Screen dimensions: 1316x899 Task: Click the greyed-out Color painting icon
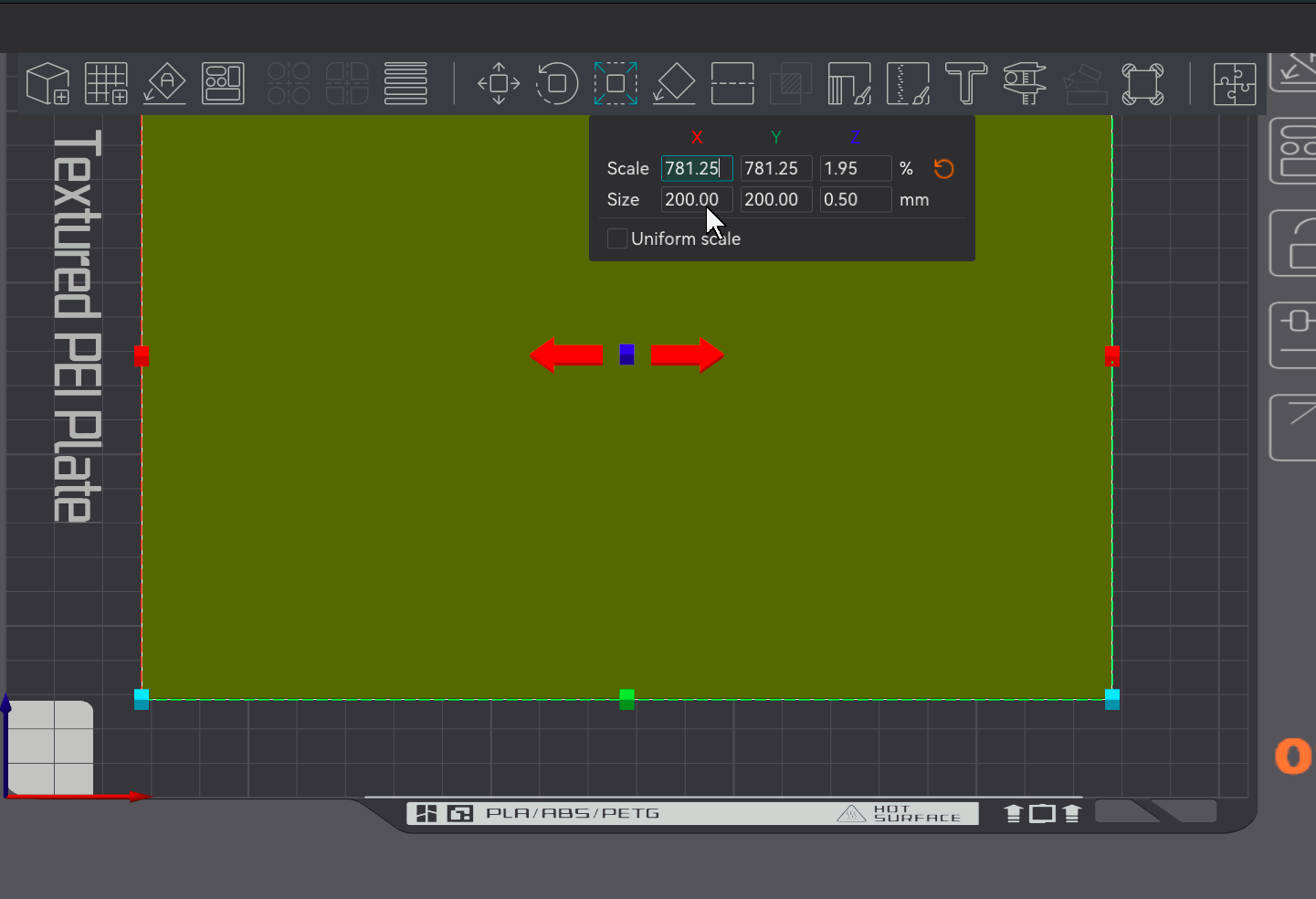[1084, 83]
